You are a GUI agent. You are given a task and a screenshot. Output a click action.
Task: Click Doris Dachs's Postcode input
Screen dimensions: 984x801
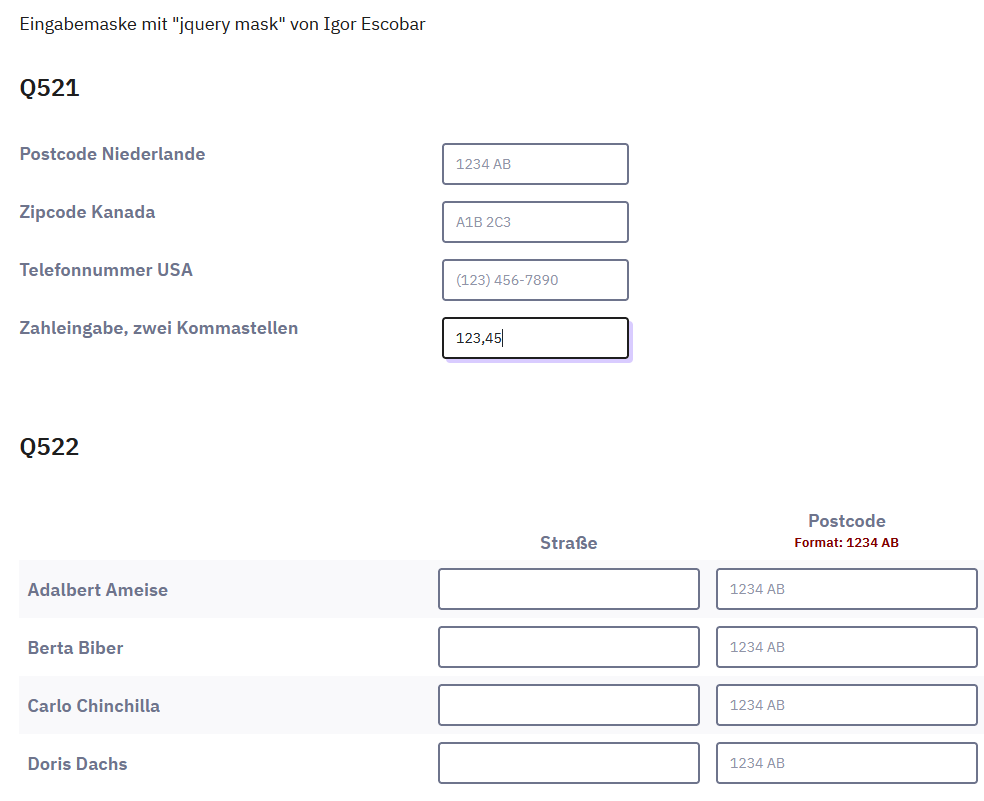click(x=846, y=763)
